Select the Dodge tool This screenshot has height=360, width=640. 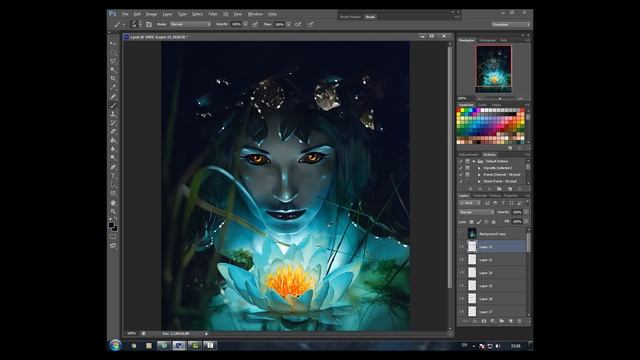click(x=113, y=158)
